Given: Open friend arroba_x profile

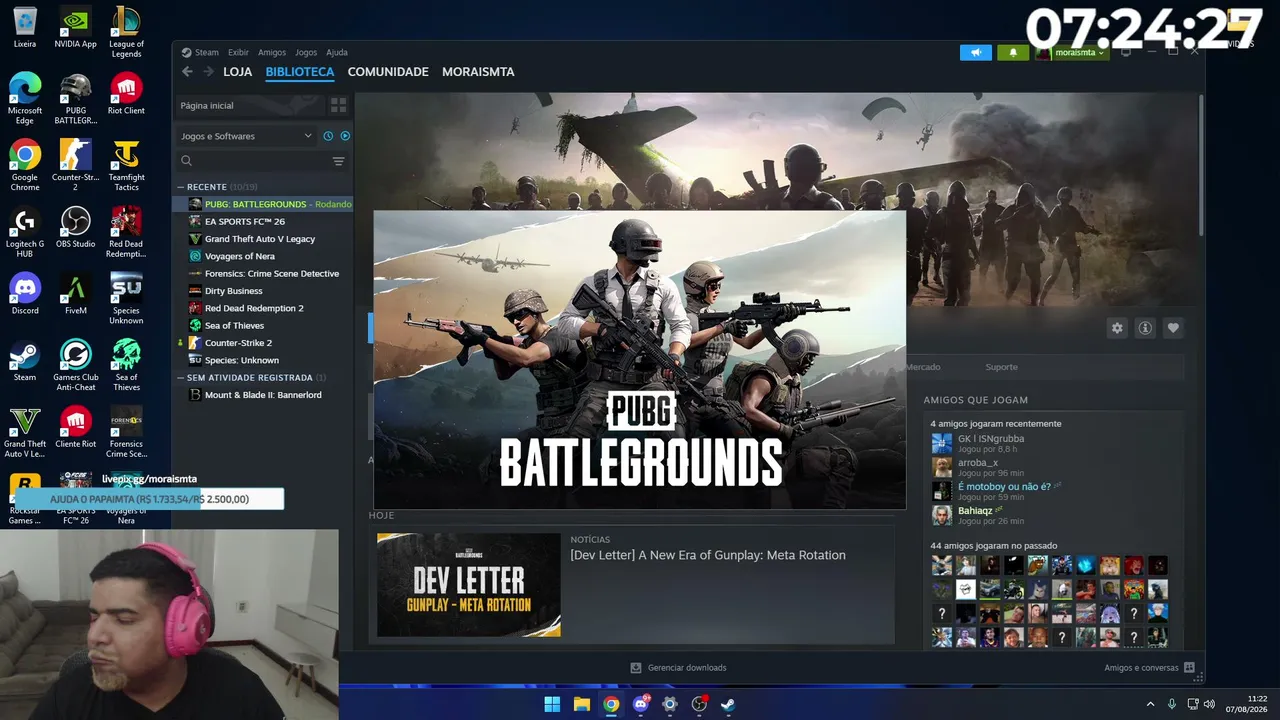Looking at the screenshot, I should point(978,463).
